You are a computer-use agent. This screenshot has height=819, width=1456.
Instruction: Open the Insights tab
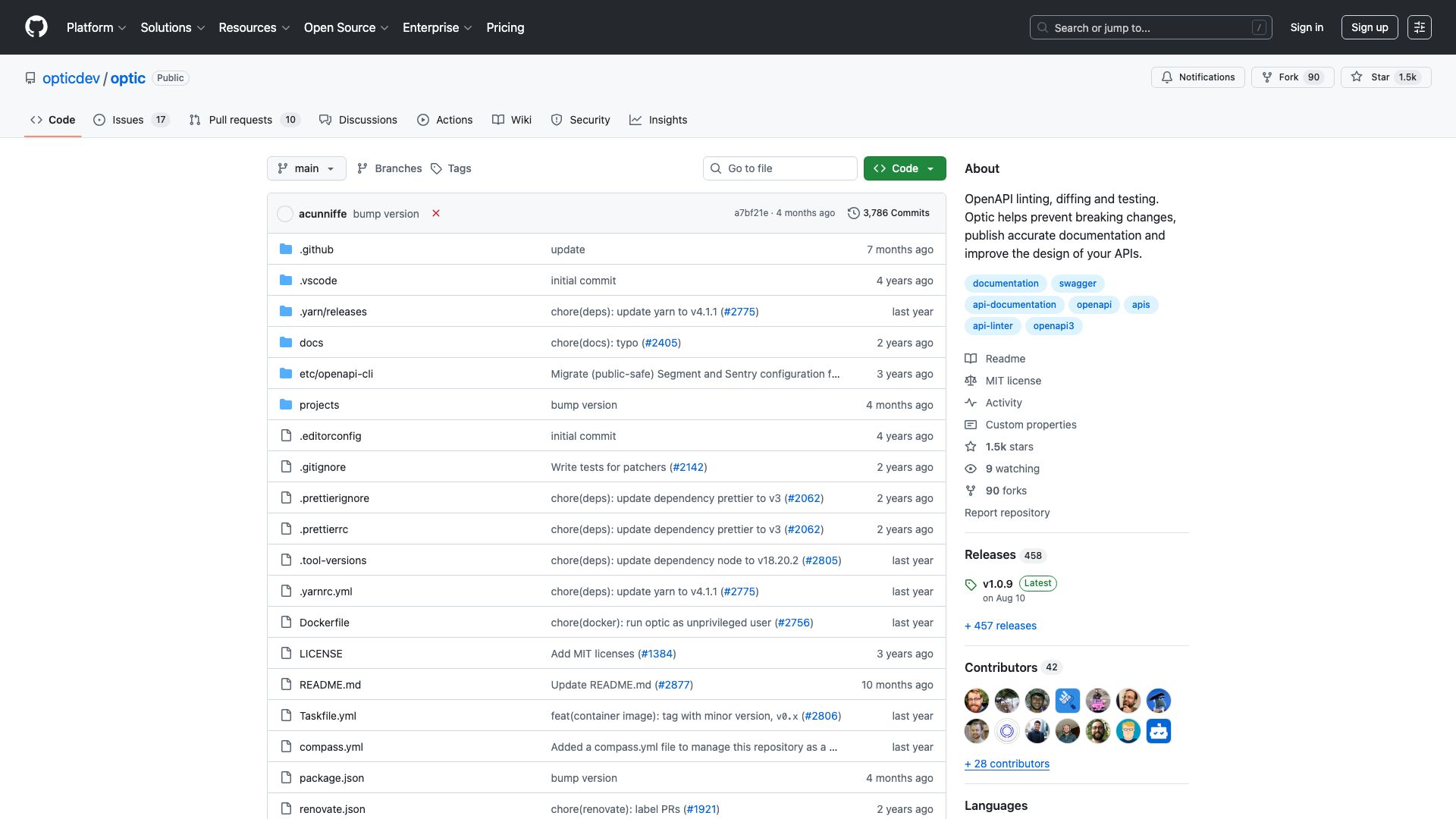click(658, 120)
